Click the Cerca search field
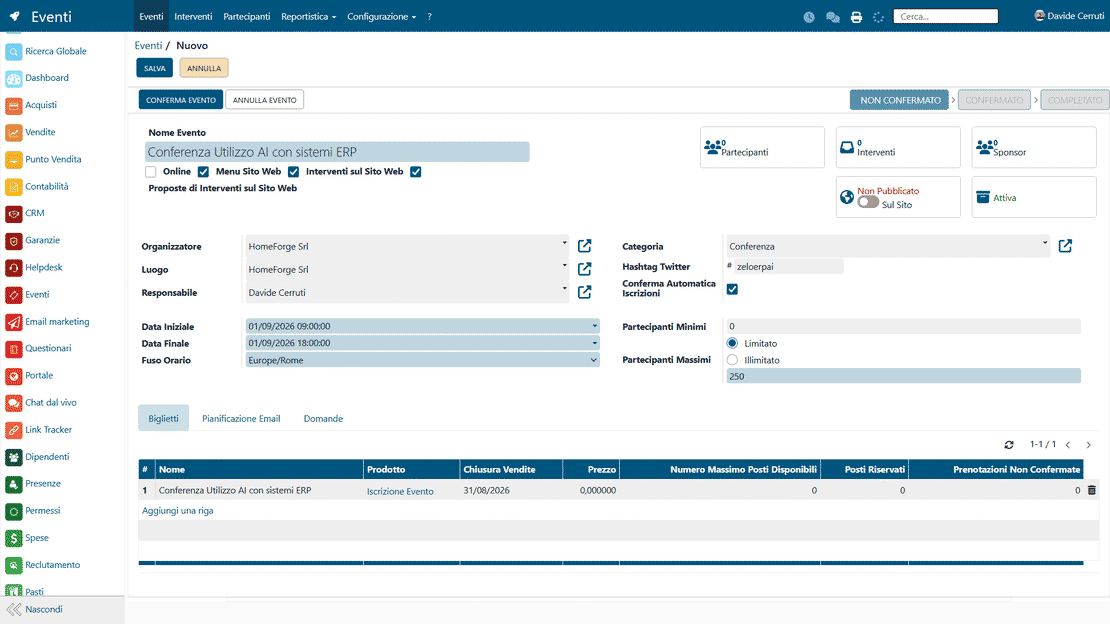 coord(946,16)
